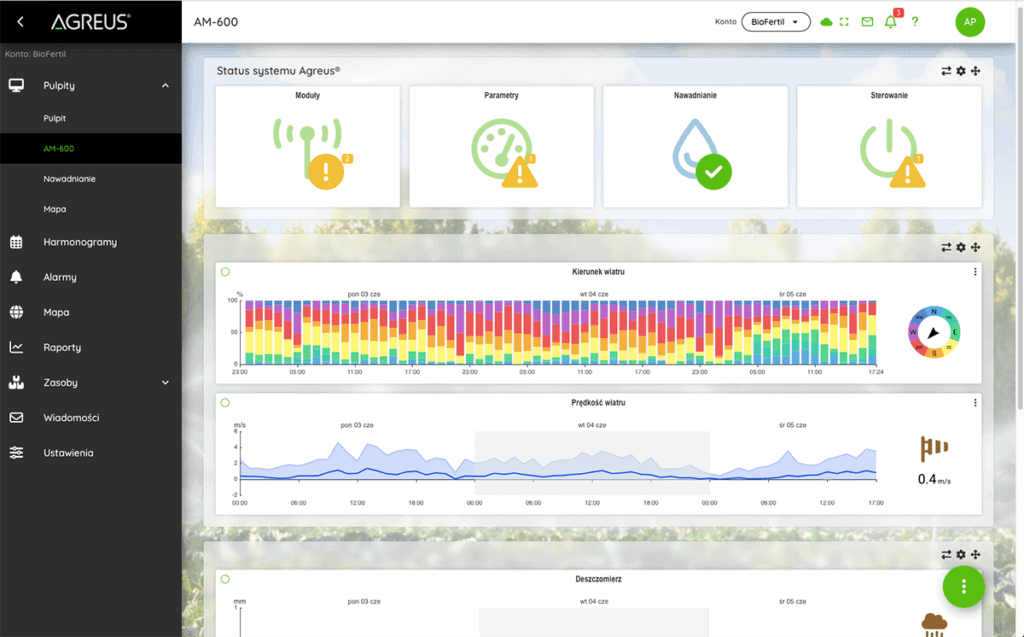Open Pulpit submenu item
Screen dimensions: 1024x637
click(55, 118)
